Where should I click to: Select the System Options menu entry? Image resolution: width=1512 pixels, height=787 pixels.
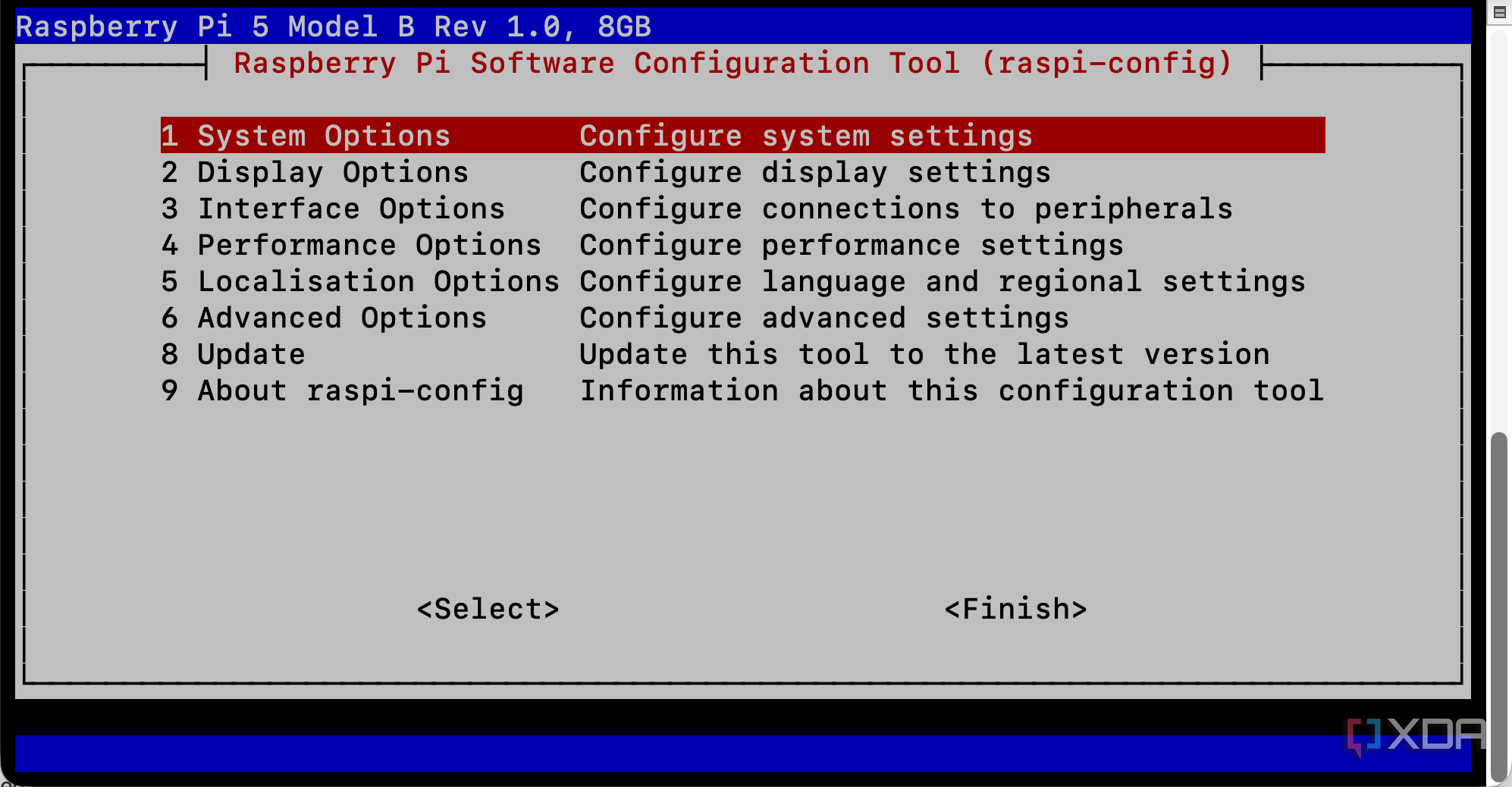click(306, 136)
